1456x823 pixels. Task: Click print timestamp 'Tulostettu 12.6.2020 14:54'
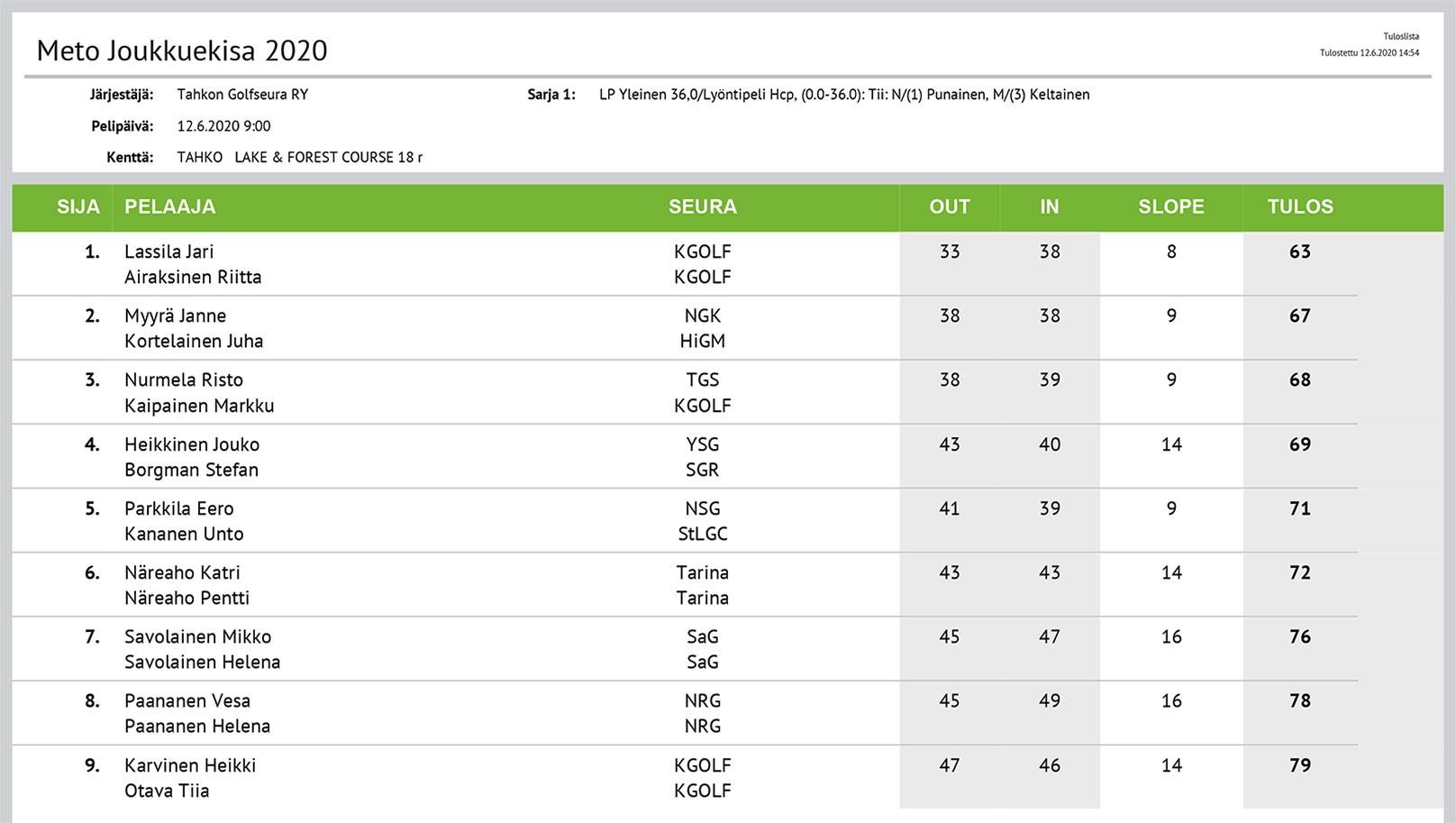[x=1370, y=53]
